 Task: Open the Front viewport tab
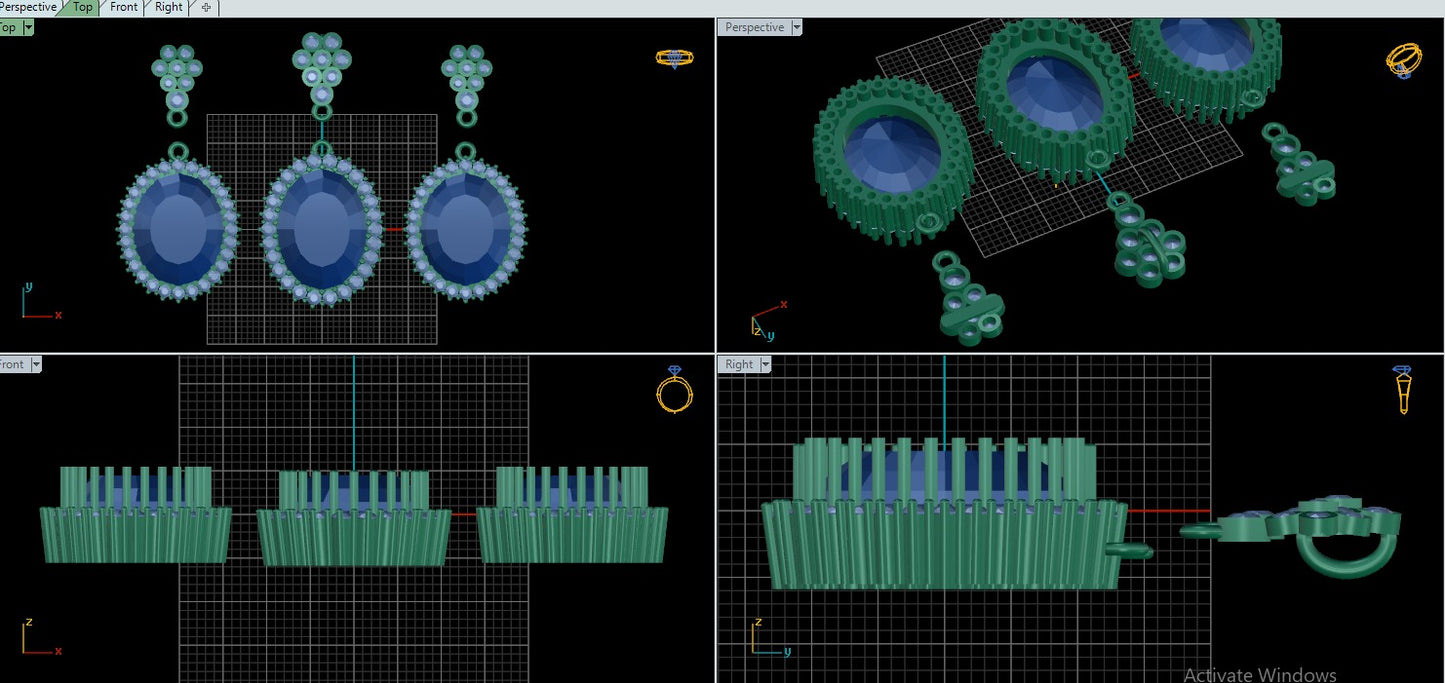[x=124, y=7]
